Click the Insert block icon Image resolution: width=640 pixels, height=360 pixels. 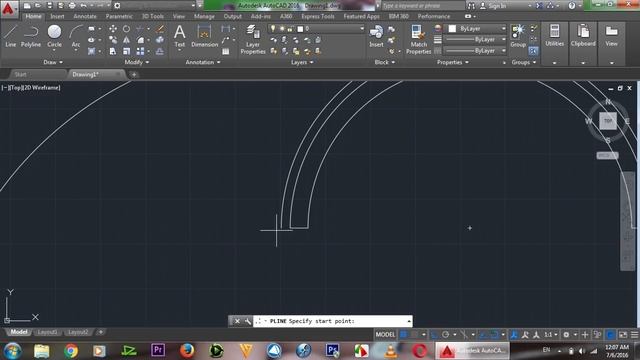[376, 36]
